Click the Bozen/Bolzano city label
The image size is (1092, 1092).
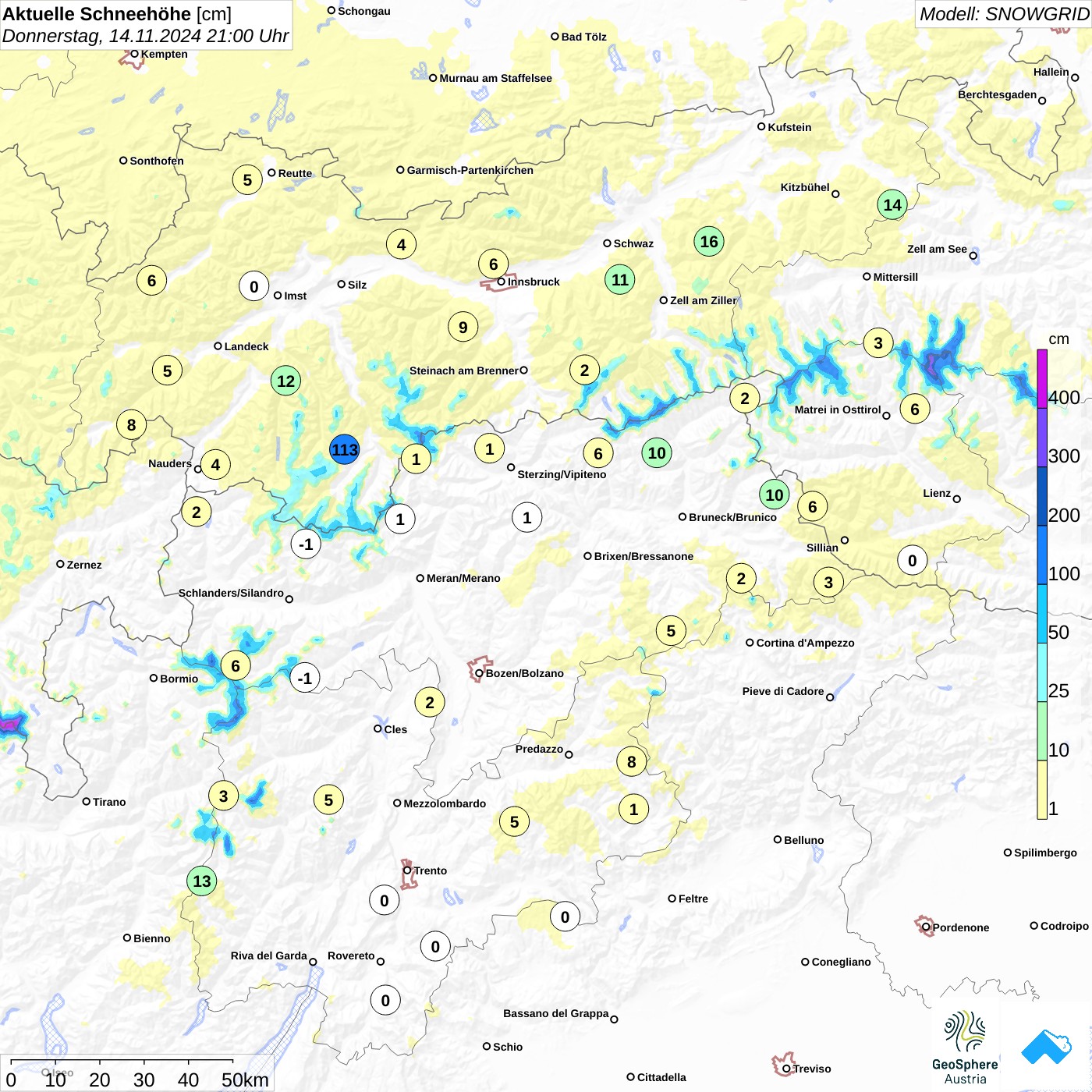point(525,673)
